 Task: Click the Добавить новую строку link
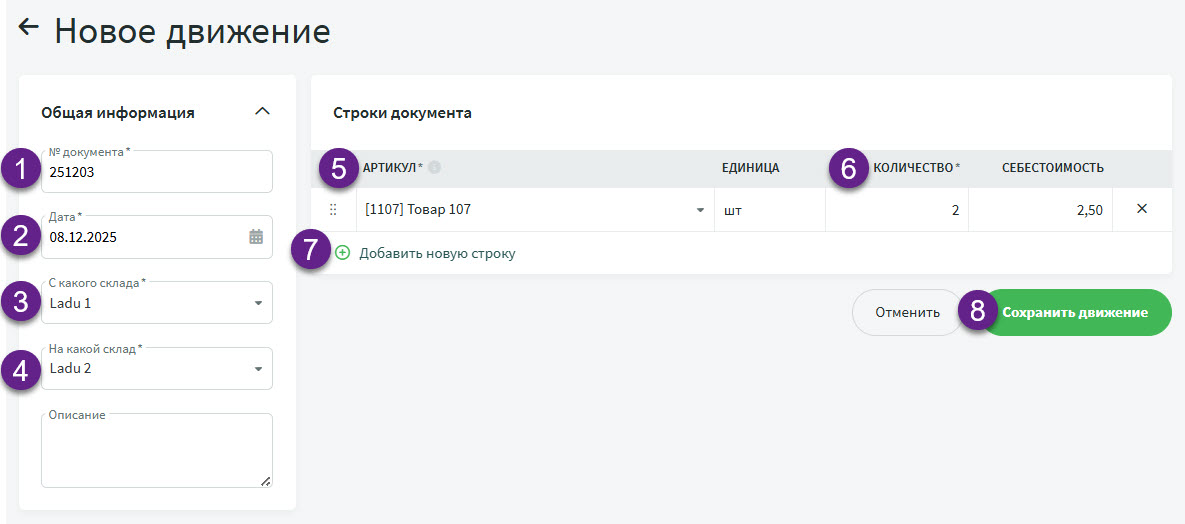tap(437, 254)
